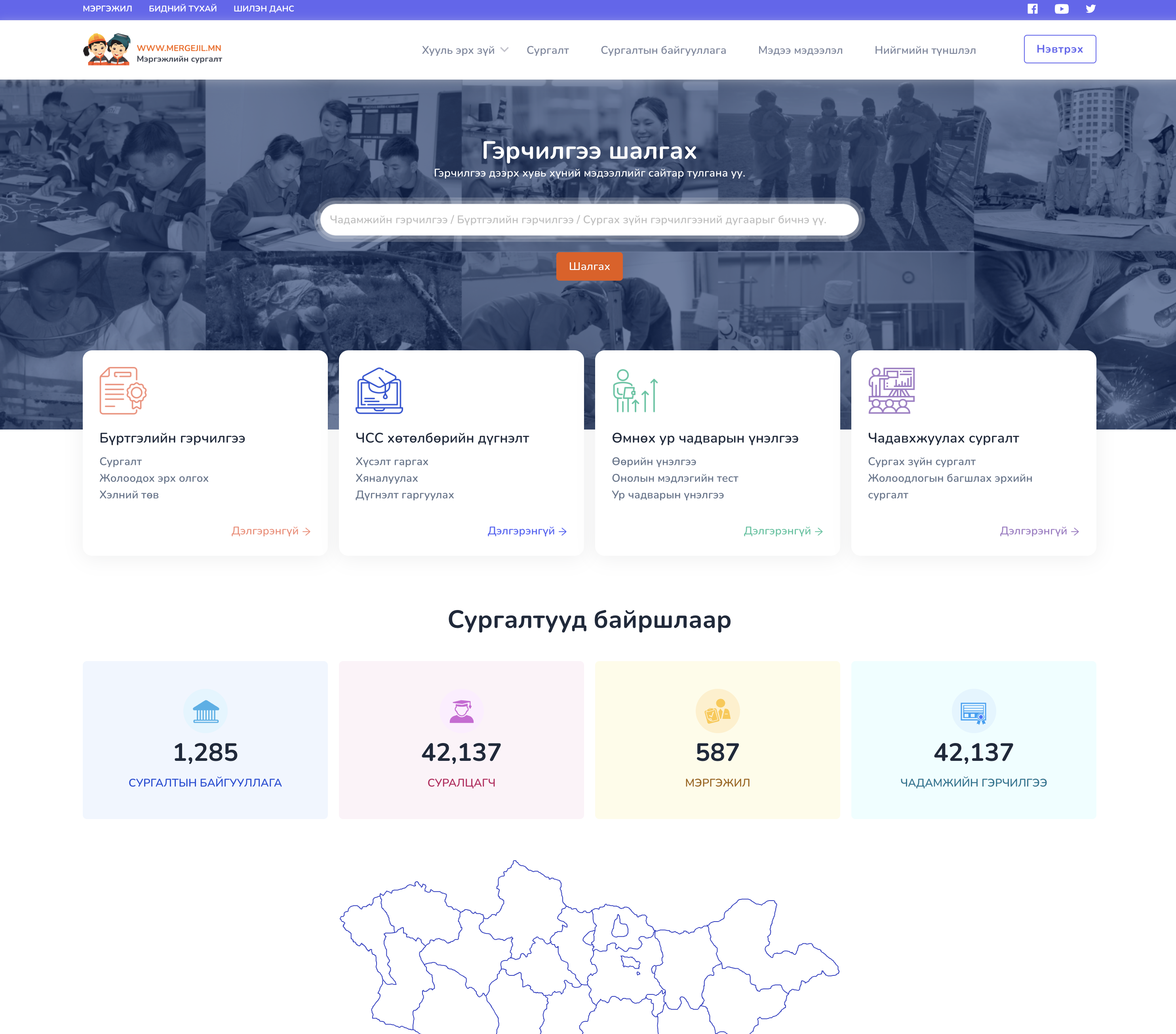
Task: Open the Twitter profile icon
Action: click(1090, 9)
